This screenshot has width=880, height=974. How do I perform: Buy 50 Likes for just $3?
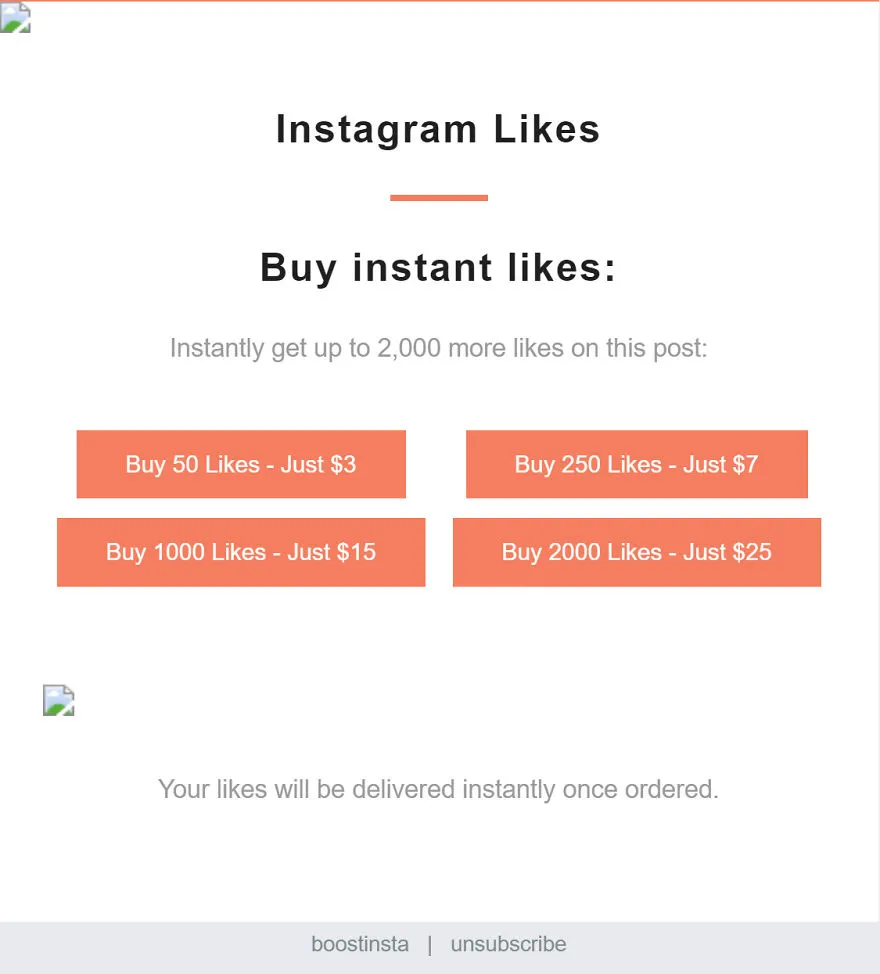(x=241, y=464)
